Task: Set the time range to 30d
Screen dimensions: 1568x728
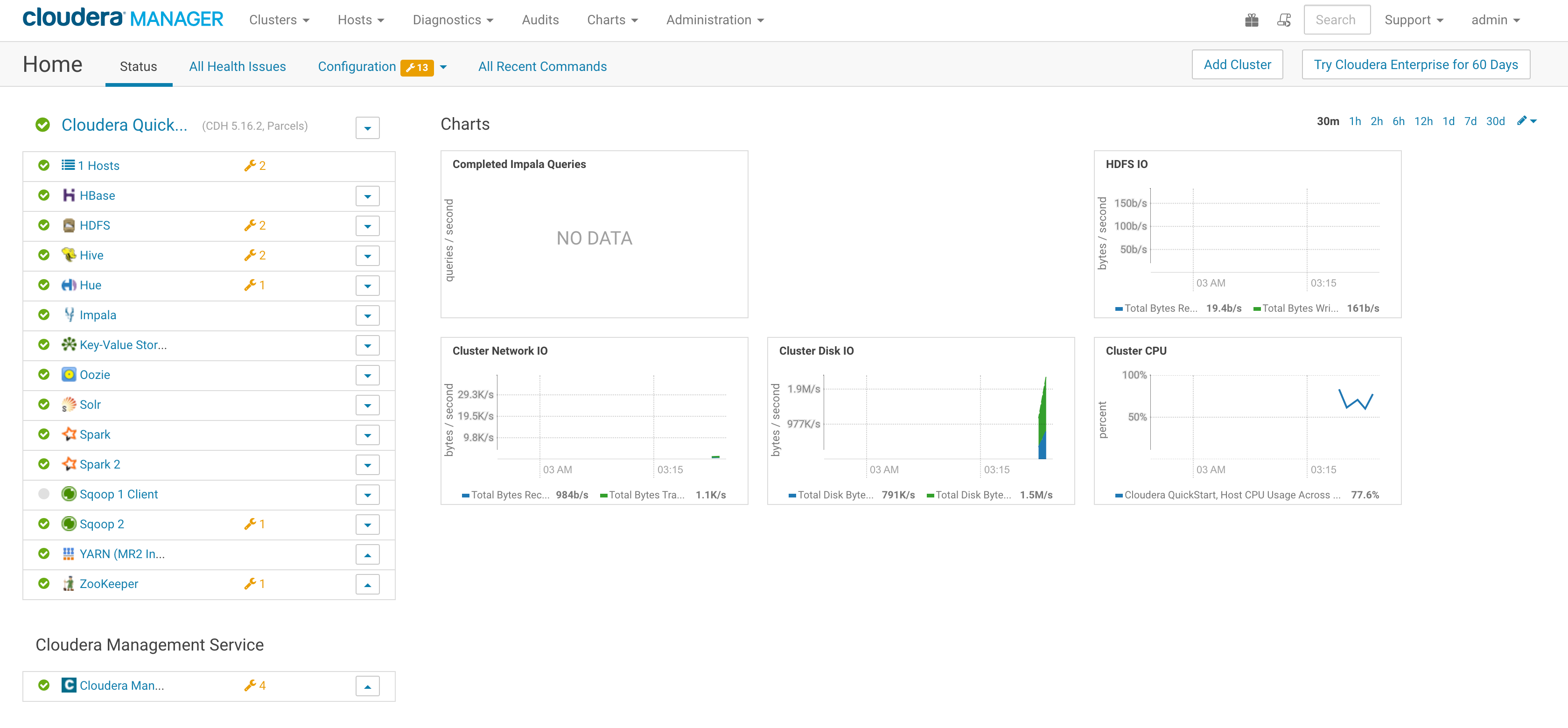Action: pos(1495,121)
